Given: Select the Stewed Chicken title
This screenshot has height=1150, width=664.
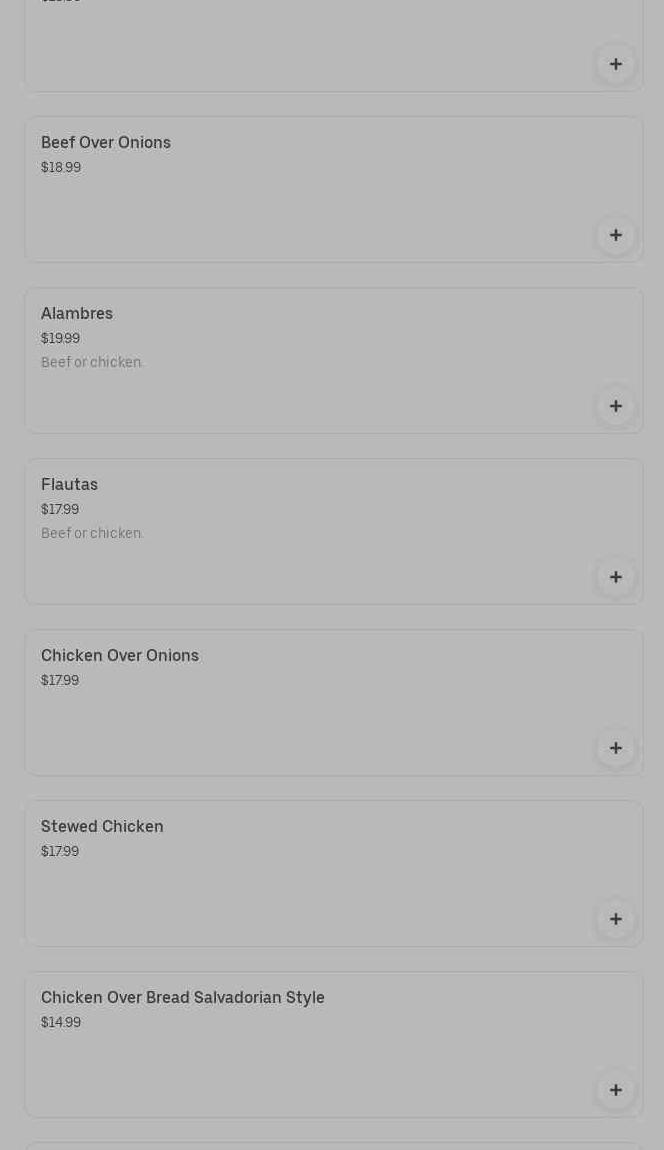Looking at the screenshot, I should (102, 826).
